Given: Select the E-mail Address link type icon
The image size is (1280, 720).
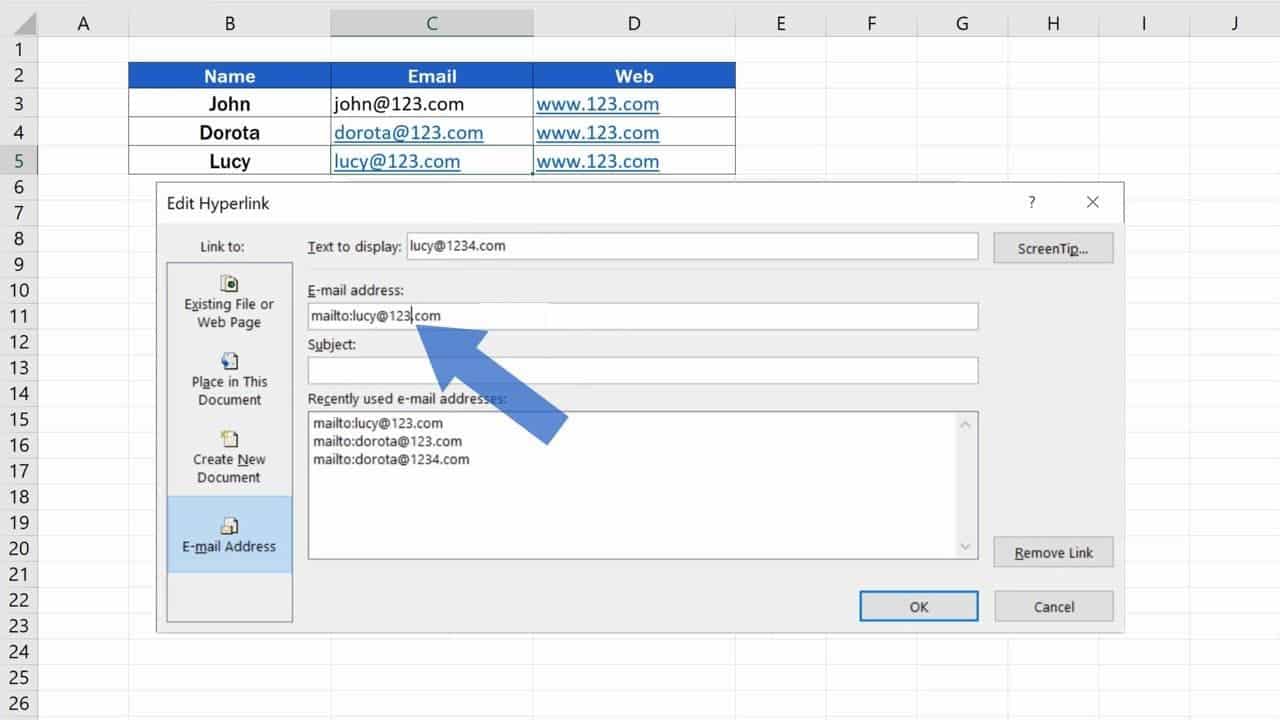Looking at the screenshot, I should tap(229, 522).
